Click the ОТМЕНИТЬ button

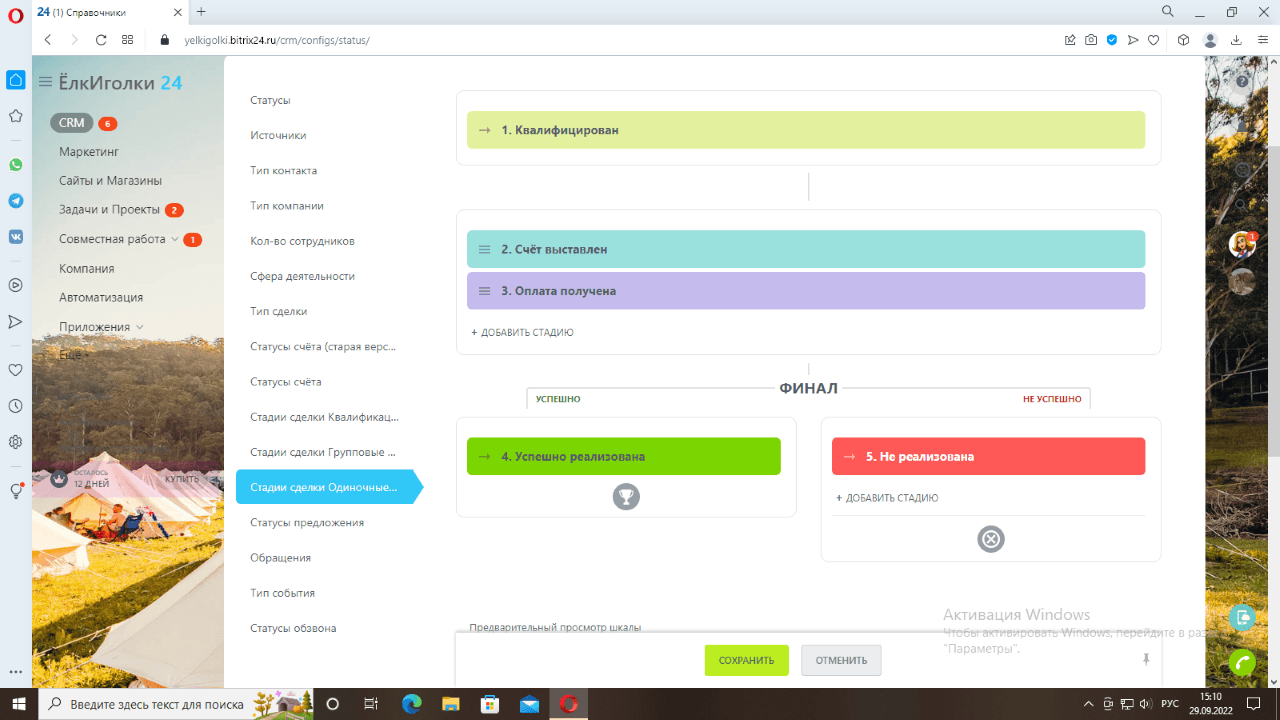pyautogui.click(x=841, y=661)
